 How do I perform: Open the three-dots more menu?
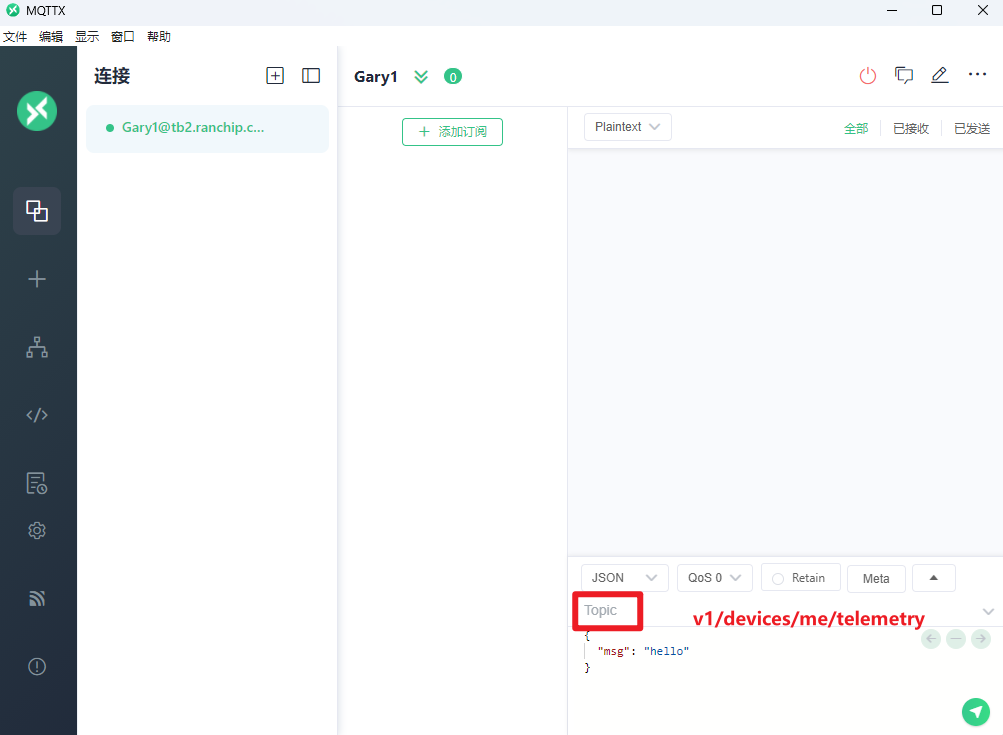[x=977, y=75]
